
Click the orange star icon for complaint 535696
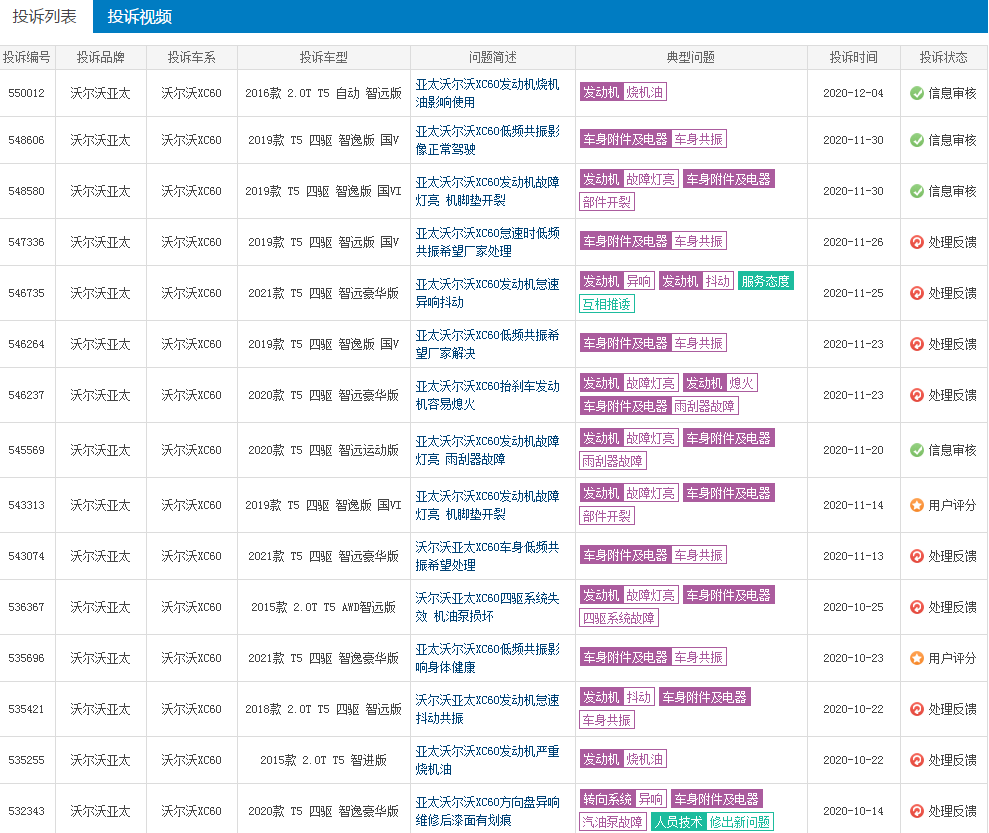[917, 658]
